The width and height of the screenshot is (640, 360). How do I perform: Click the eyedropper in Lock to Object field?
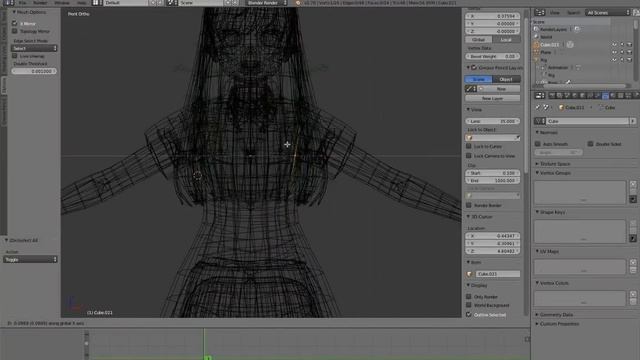click(x=517, y=138)
